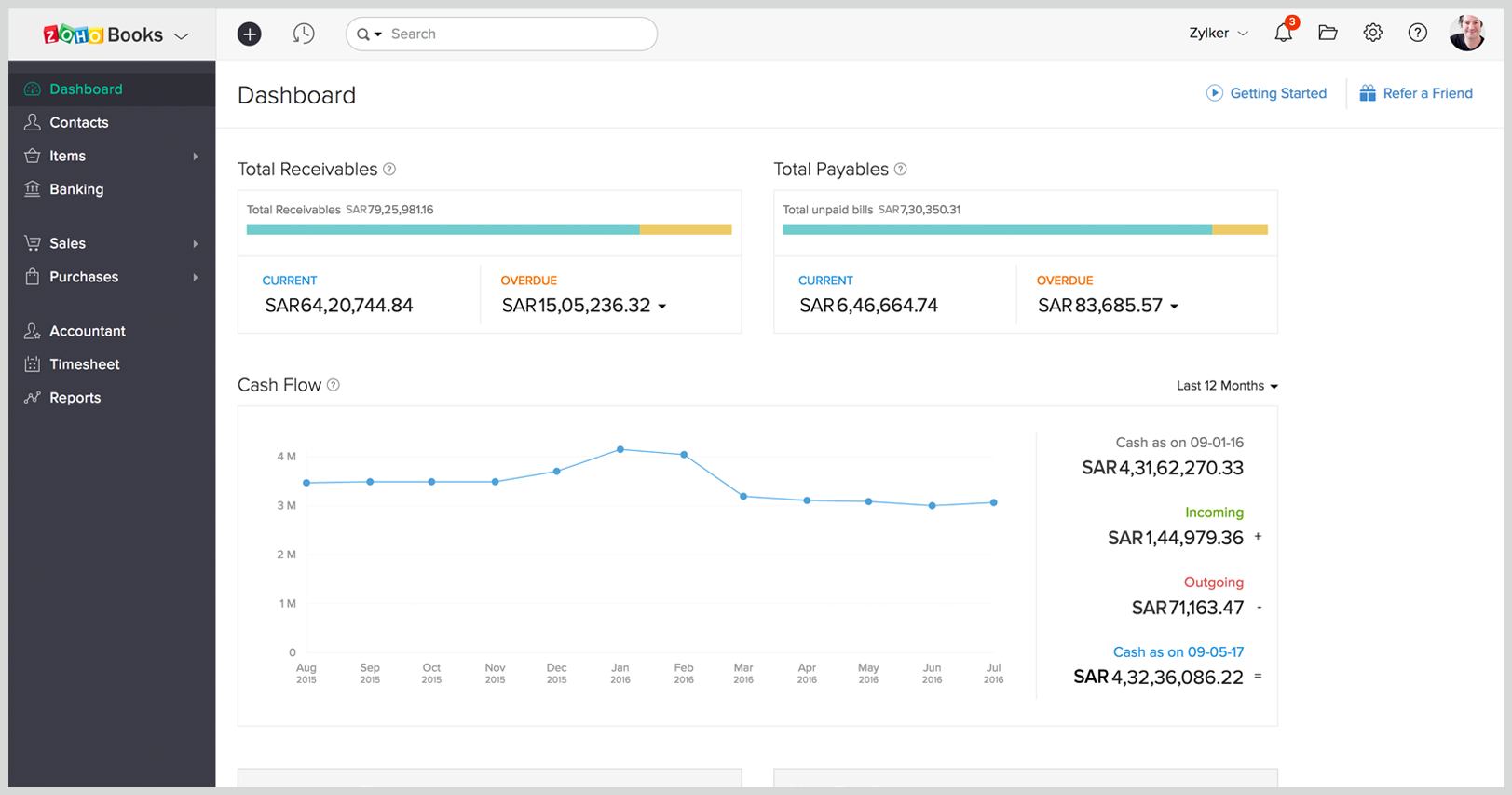This screenshot has width=1512, height=795.
Task: Click Total Receivables info help icon
Action: 389,170
